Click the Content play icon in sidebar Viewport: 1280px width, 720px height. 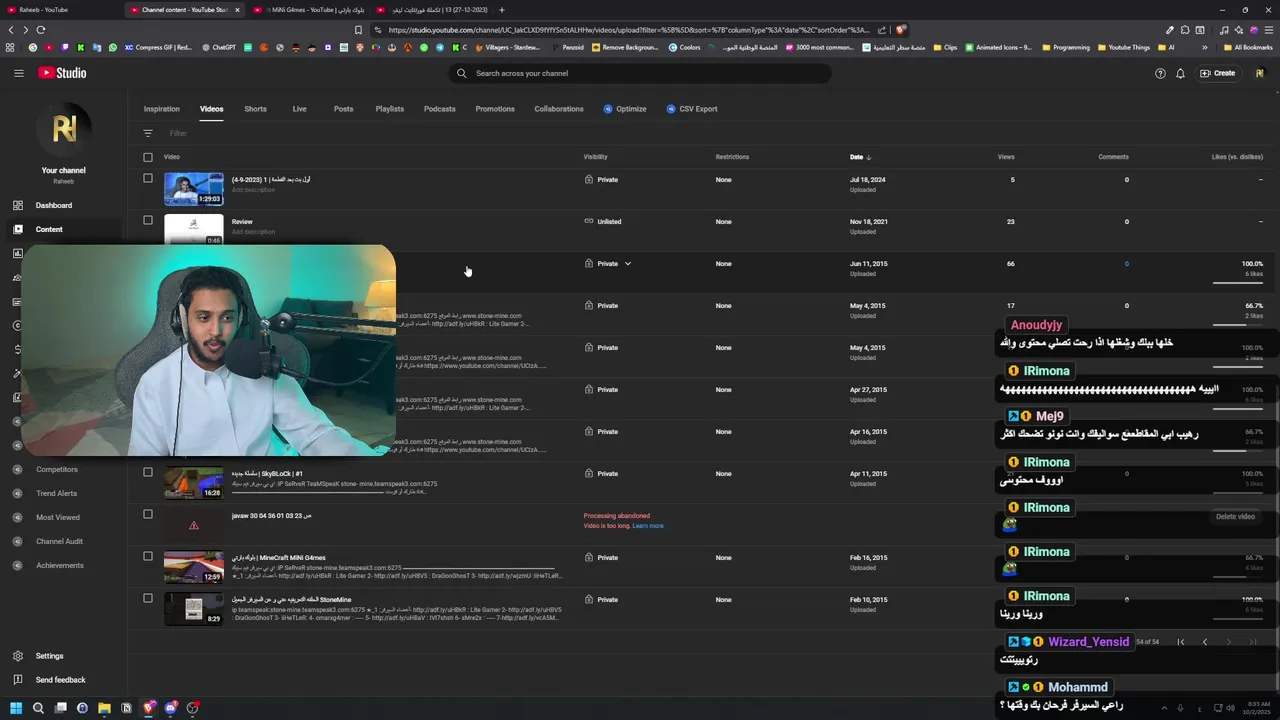(x=17, y=229)
